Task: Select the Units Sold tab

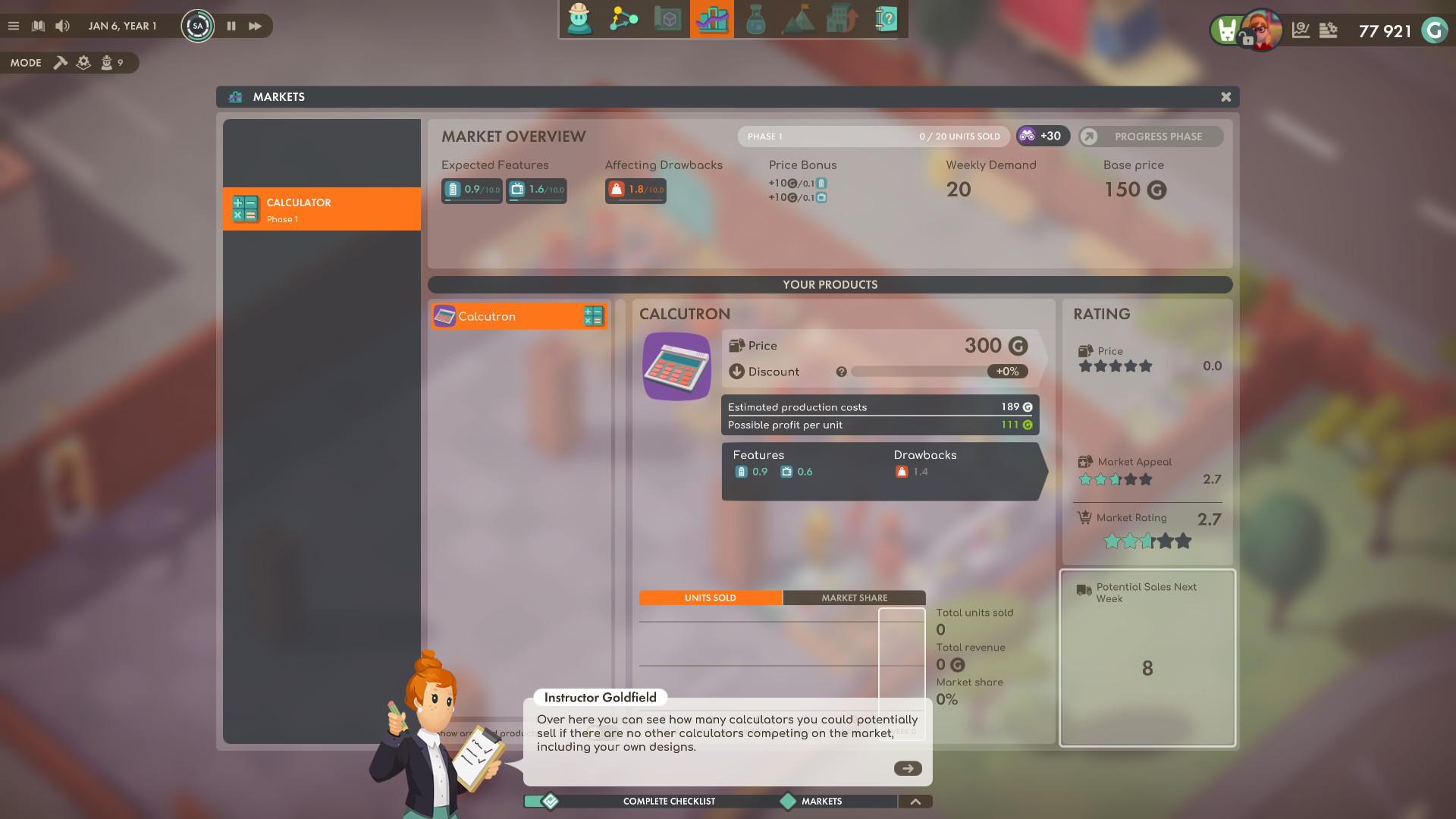Action: pyautogui.click(x=711, y=597)
